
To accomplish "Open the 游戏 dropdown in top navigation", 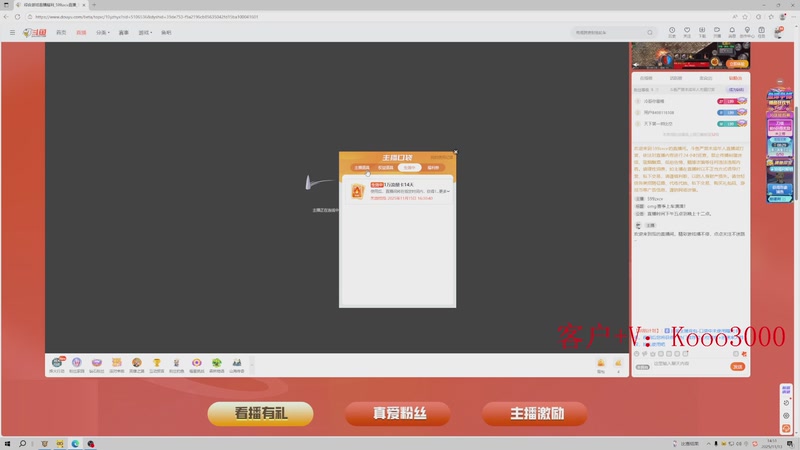I will [145, 33].
